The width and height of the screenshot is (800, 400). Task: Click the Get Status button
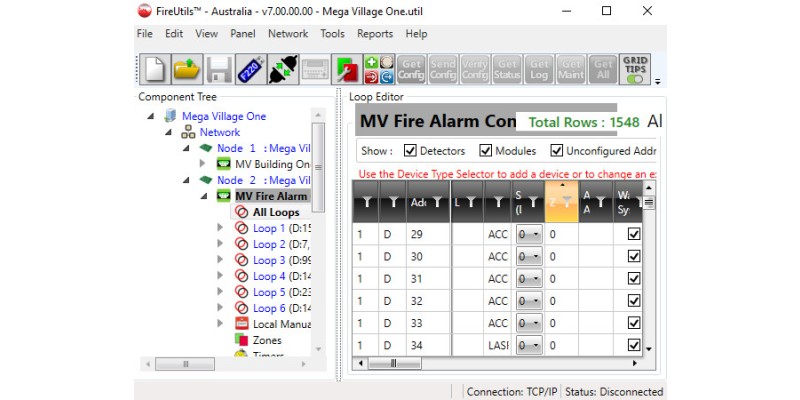click(x=507, y=69)
